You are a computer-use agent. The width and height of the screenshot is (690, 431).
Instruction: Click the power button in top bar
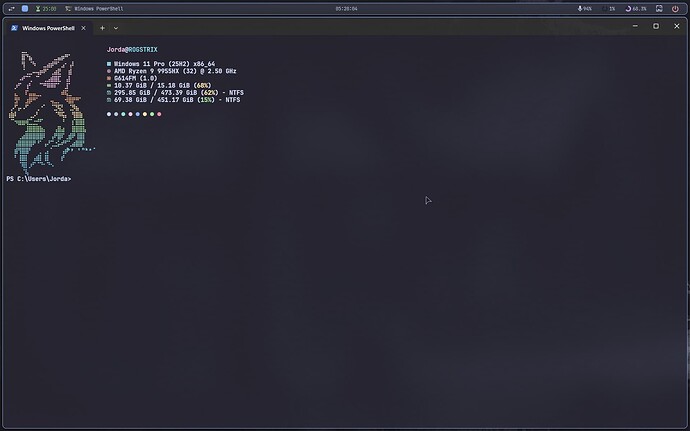(677, 8)
